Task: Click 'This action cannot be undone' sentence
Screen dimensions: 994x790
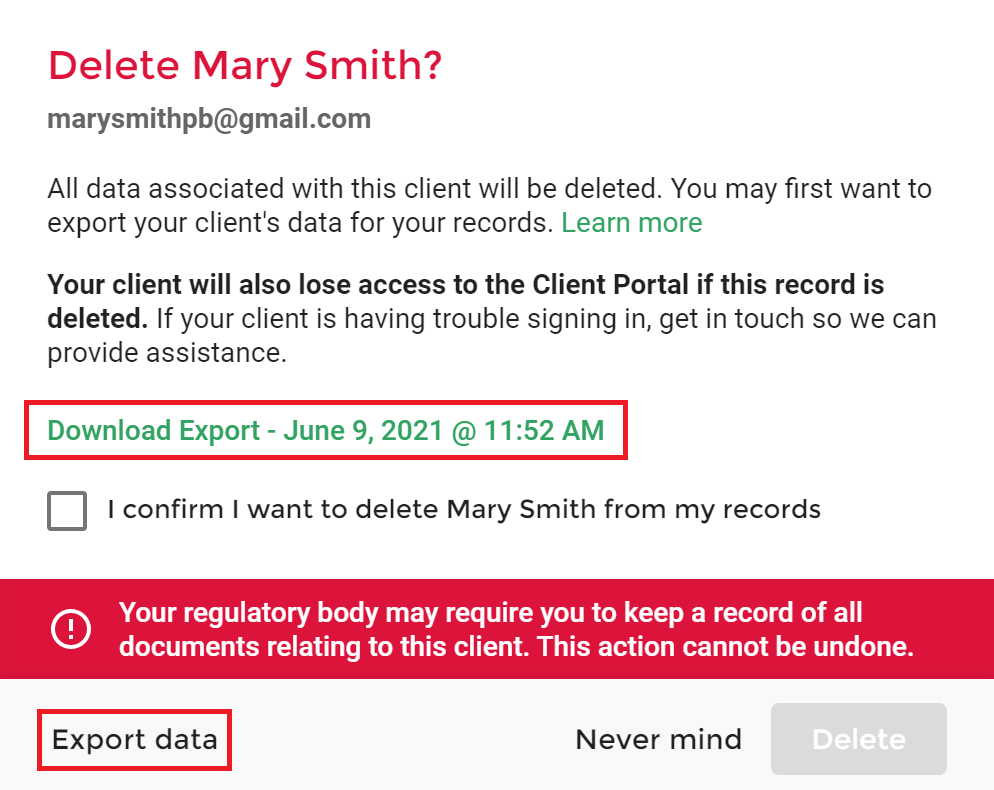Action: pyautogui.click(x=725, y=647)
